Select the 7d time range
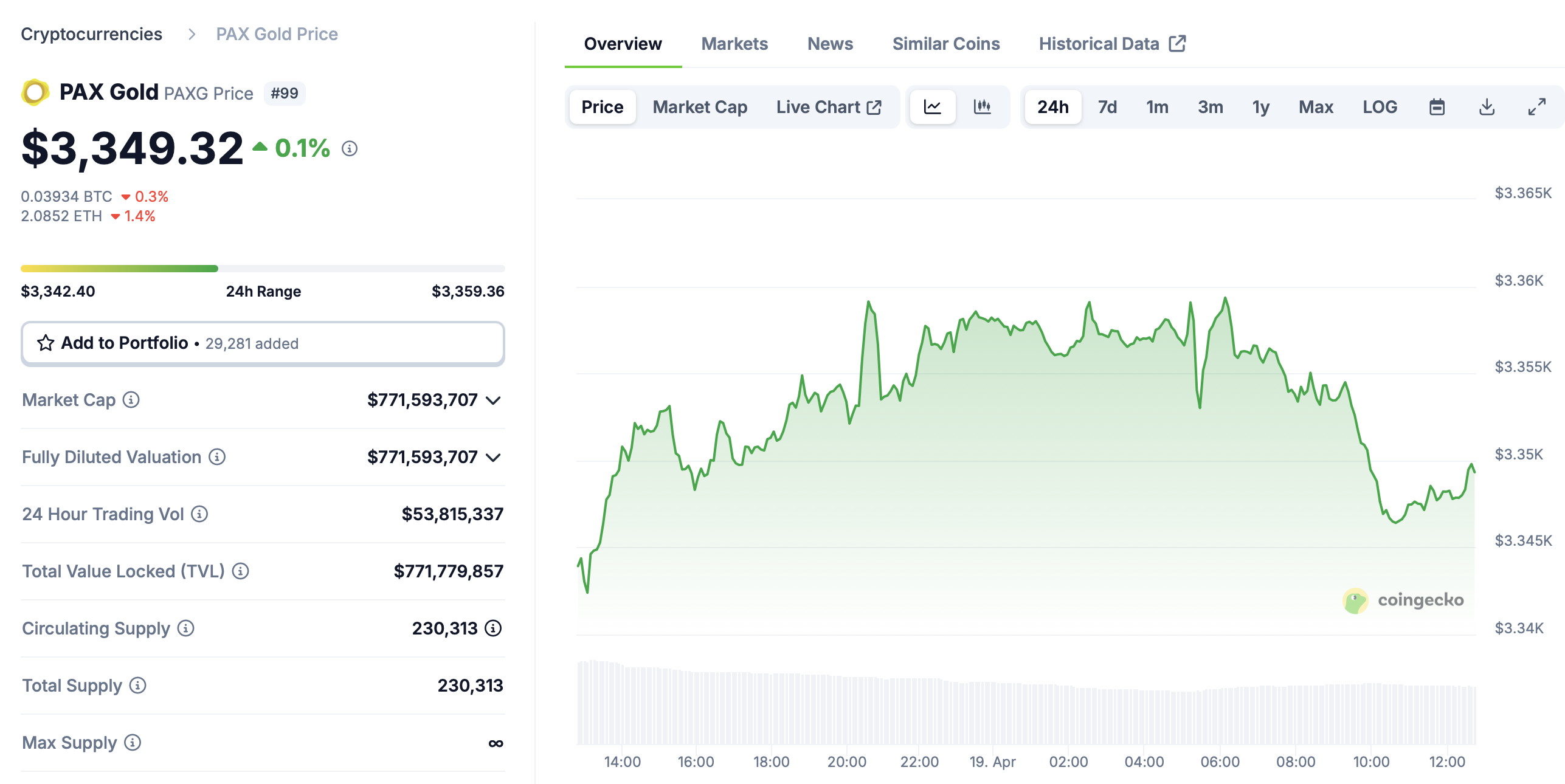The image size is (1565, 784). point(1107,107)
